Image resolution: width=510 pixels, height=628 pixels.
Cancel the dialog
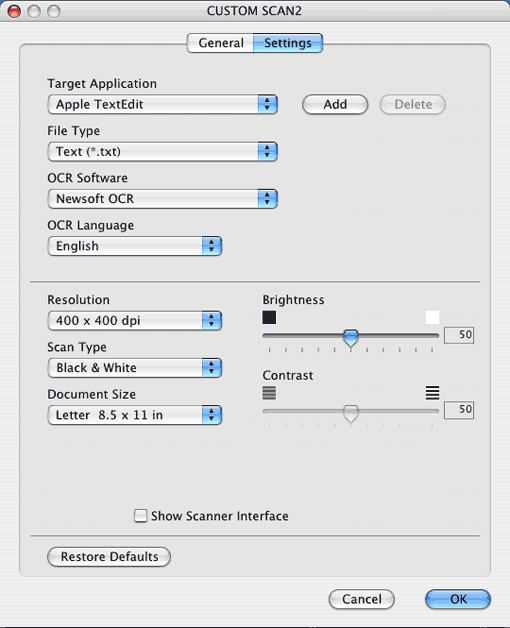[361, 599]
